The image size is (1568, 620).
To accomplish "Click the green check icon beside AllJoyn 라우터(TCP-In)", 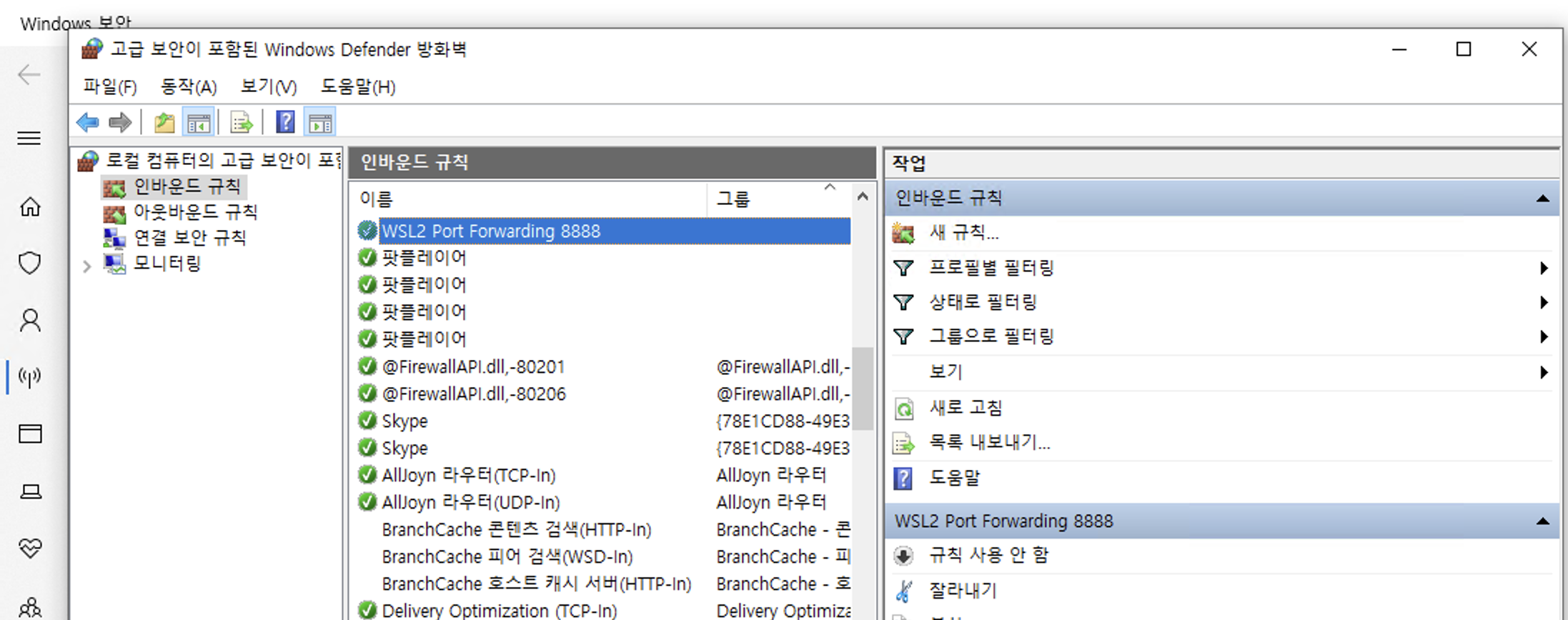I will [x=367, y=475].
